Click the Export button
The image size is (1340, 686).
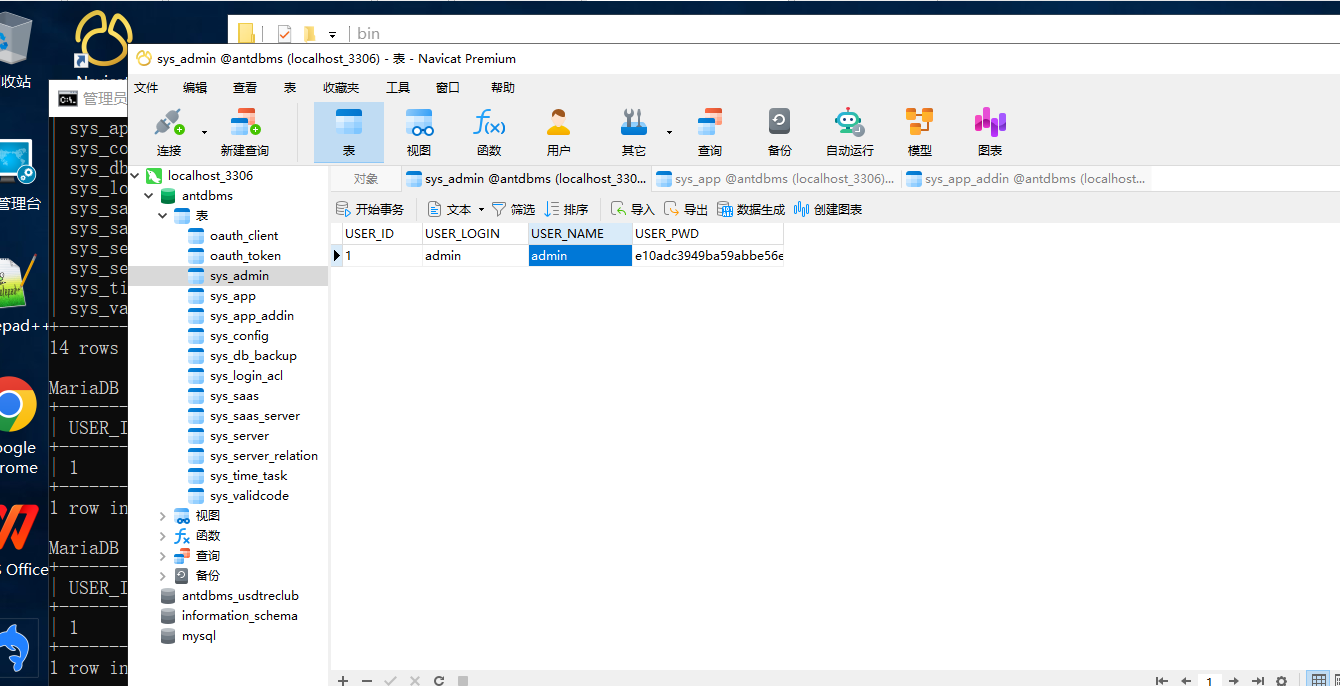[x=686, y=209]
